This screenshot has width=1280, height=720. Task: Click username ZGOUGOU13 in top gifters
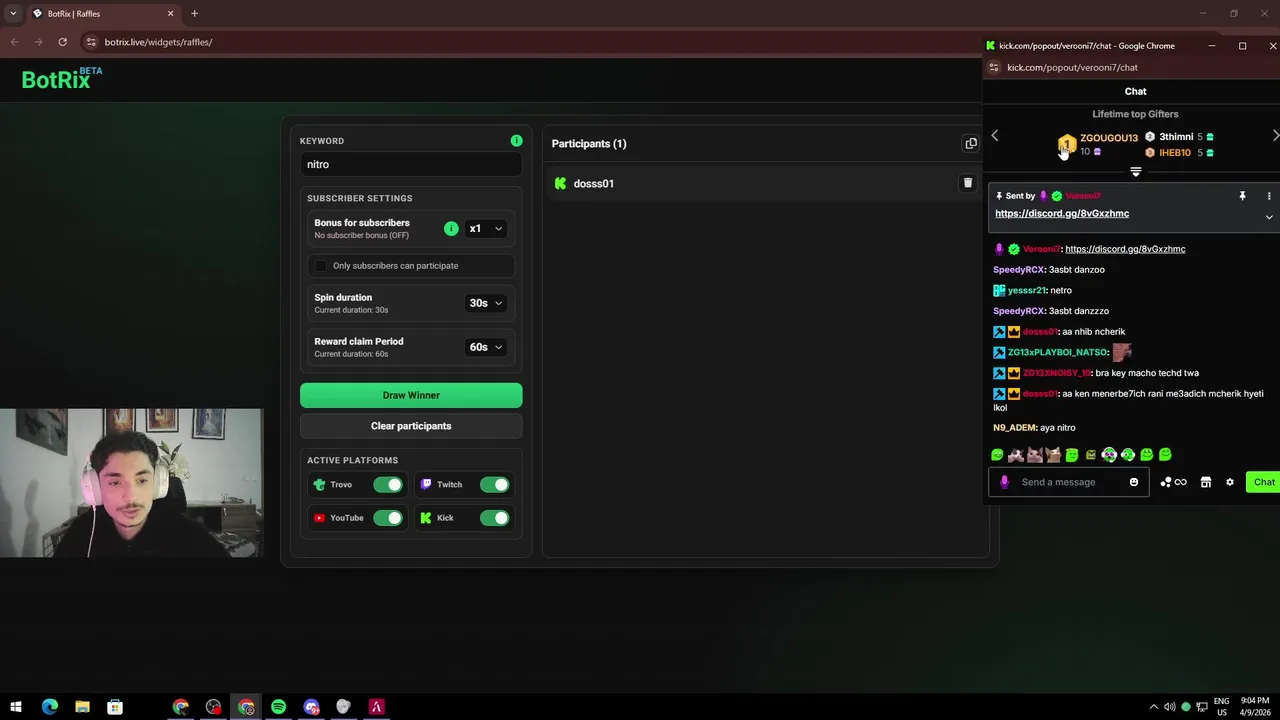tap(1109, 138)
